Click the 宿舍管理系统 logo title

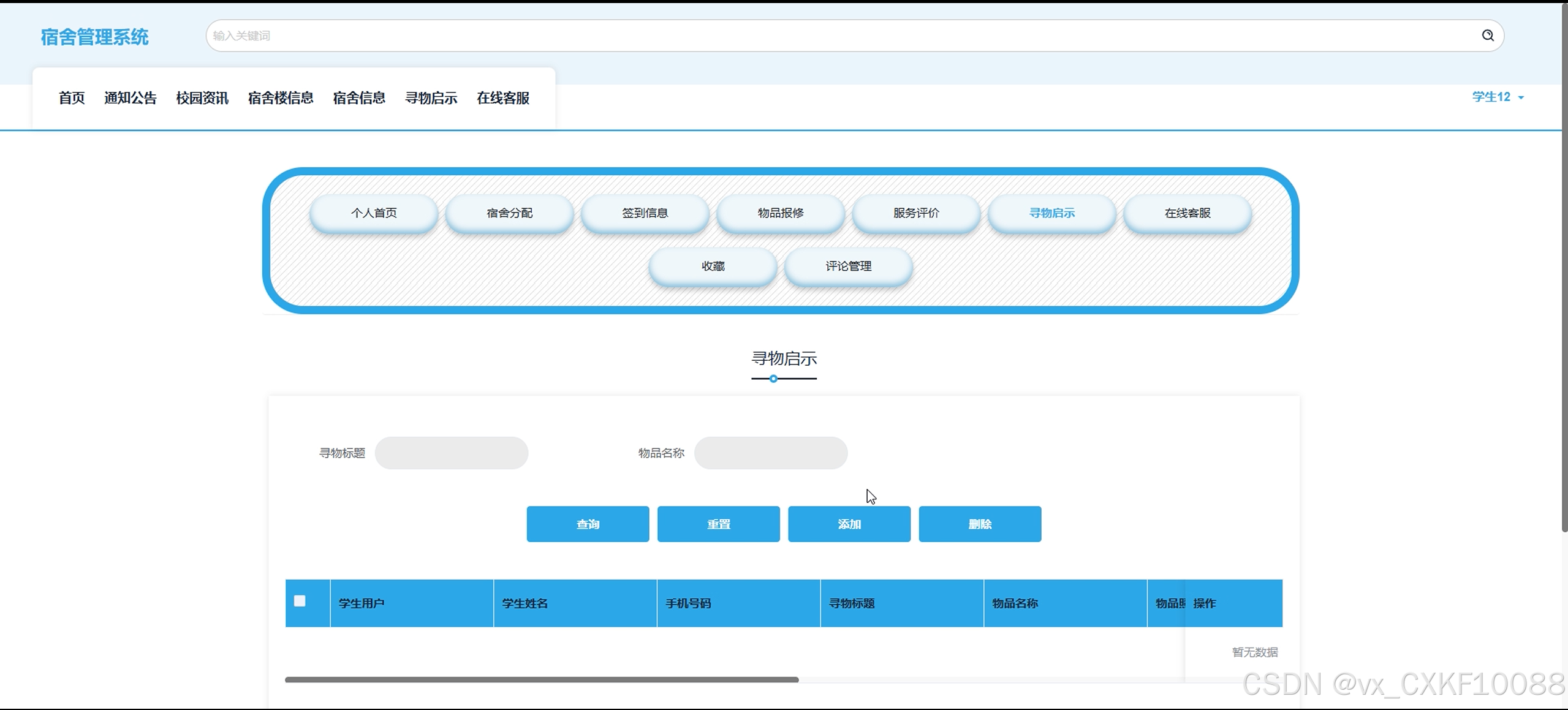click(94, 37)
